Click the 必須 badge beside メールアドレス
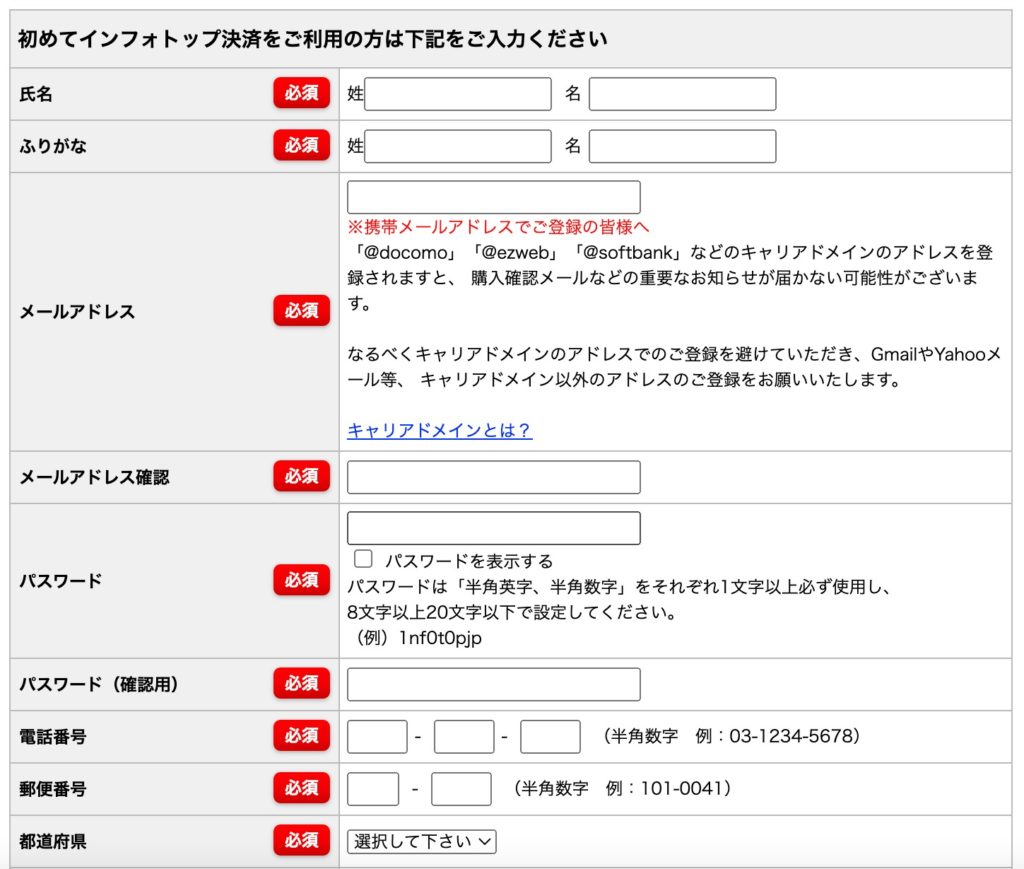The height and width of the screenshot is (869, 1024). 301,311
